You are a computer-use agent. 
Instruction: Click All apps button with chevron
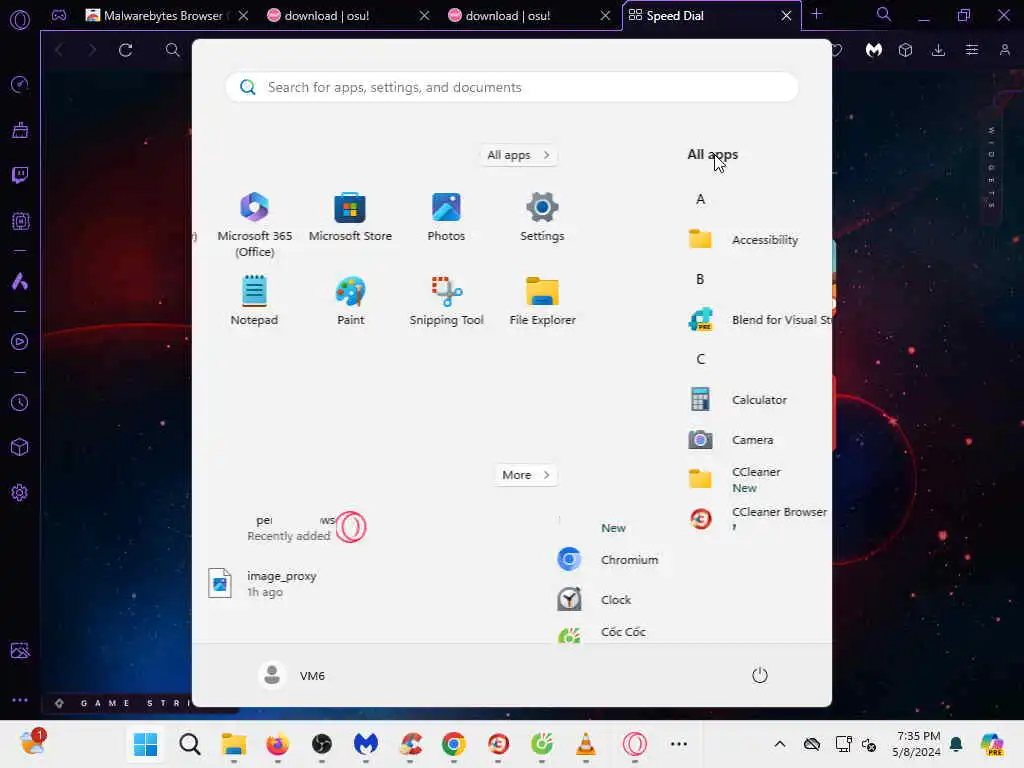tap(519, 155)
